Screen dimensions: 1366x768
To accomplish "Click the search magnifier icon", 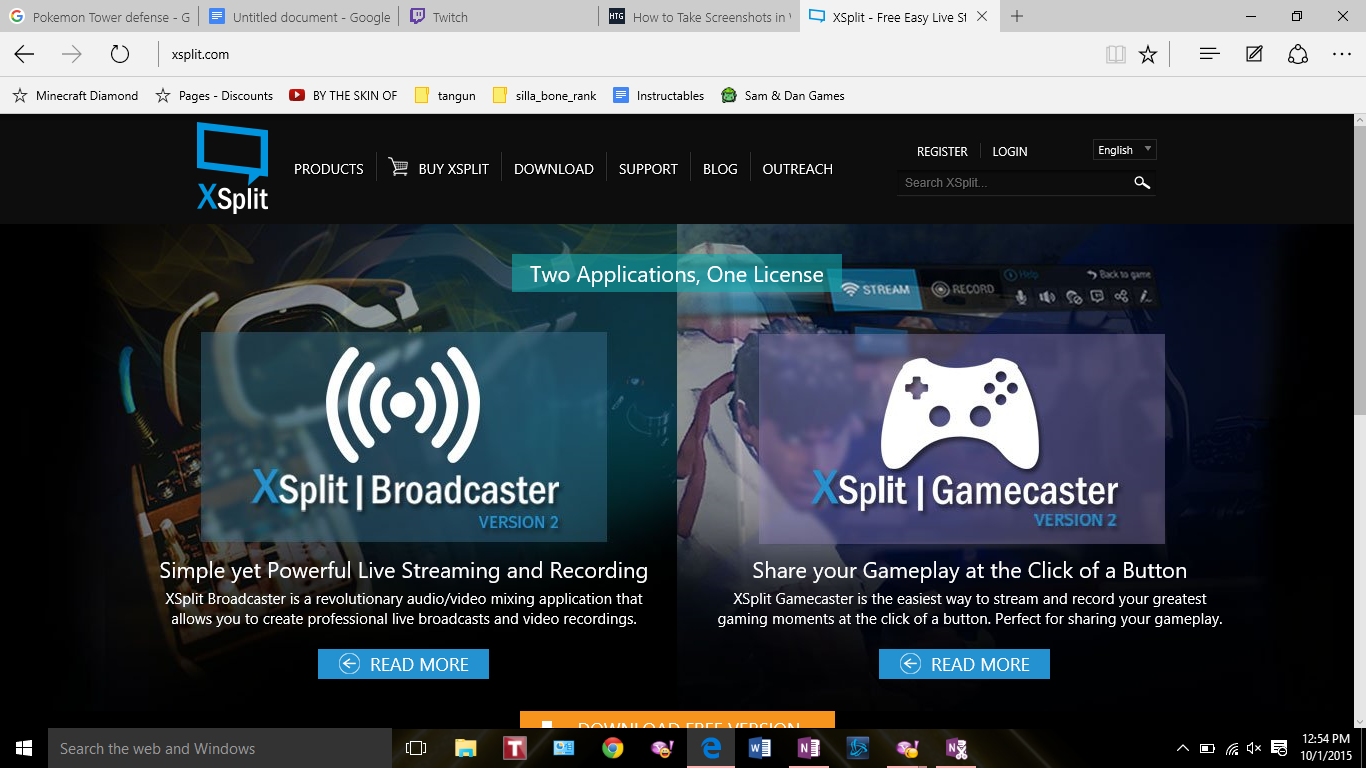I will pyautogui.click(x=1142, y=183).
